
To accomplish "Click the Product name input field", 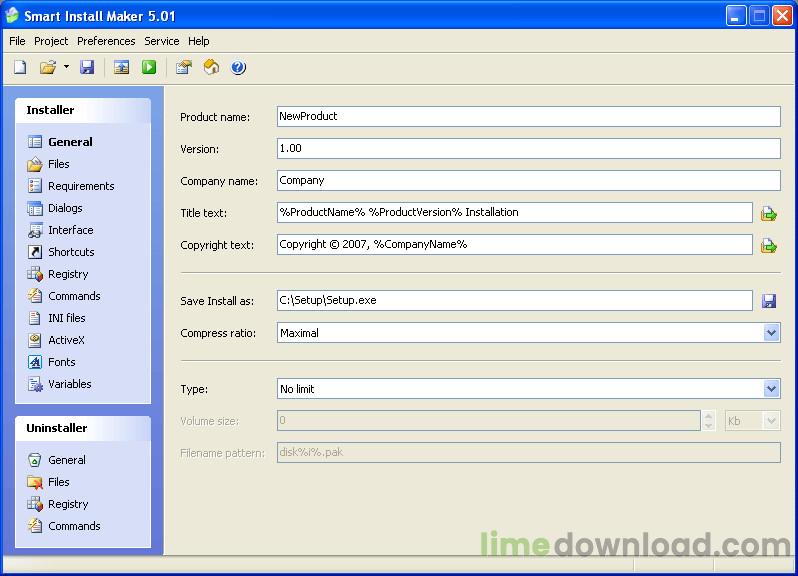I will click(528, 117).
